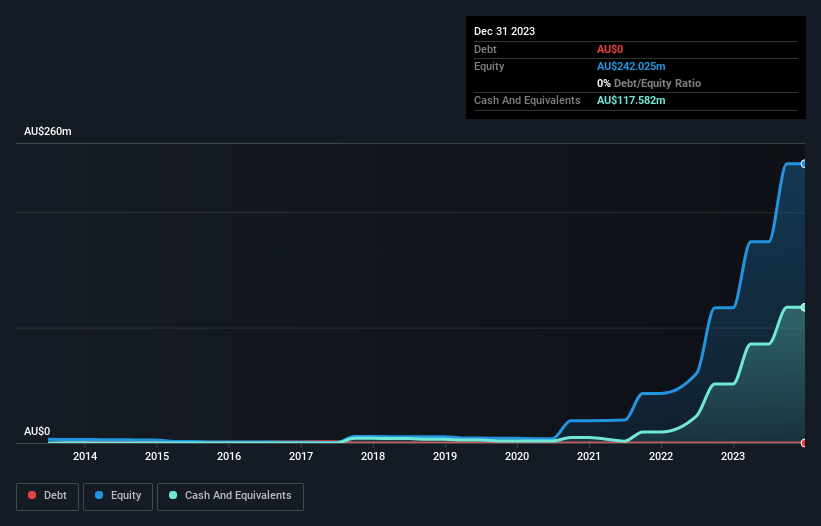Click the 2014 x-axis label
The height and width of the screenshot is (526, 821).
pos(85,456)
